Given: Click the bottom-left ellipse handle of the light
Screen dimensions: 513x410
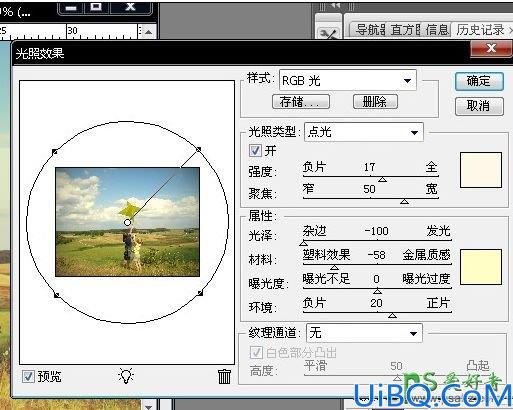Looking at the screenshot, I should pos(57,295).
